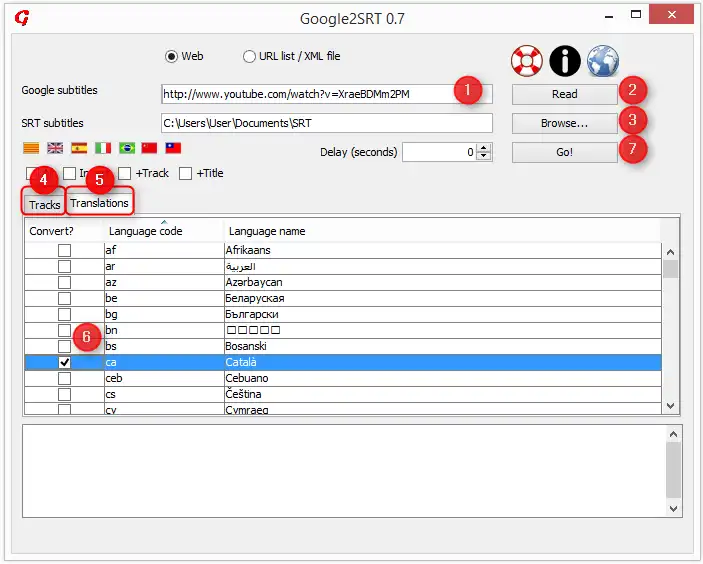Screen dimensions: 703x564
Task: Check convert box for Български
Action: point(65,314)
